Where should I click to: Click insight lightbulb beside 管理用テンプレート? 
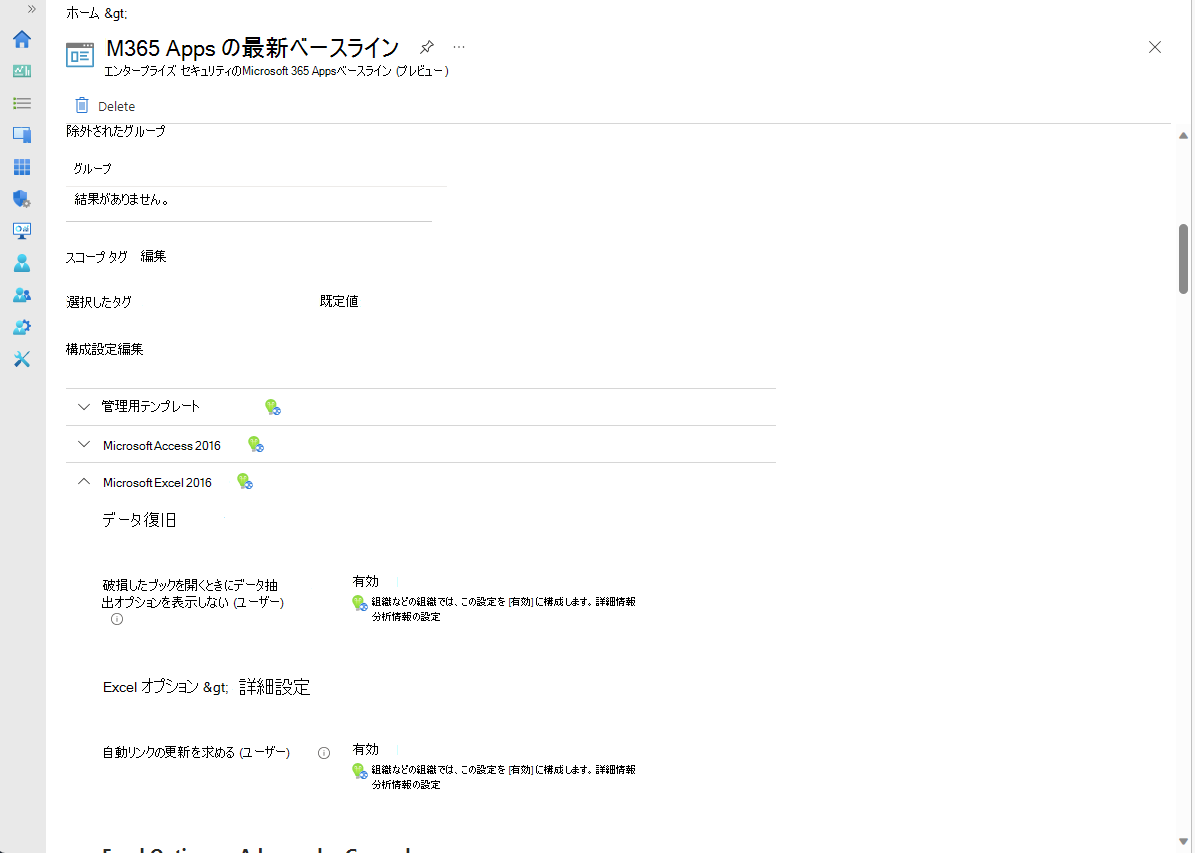tap(273, 407)
